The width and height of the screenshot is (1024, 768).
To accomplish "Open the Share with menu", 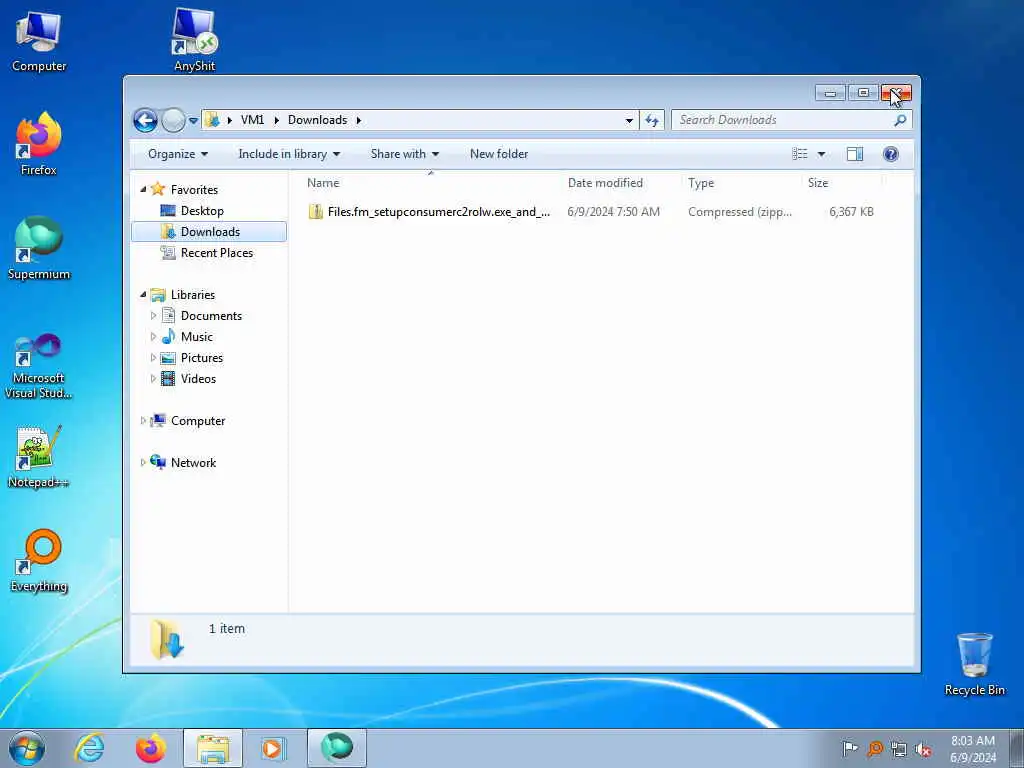I will pyautogui.click(x=405, y=154).
